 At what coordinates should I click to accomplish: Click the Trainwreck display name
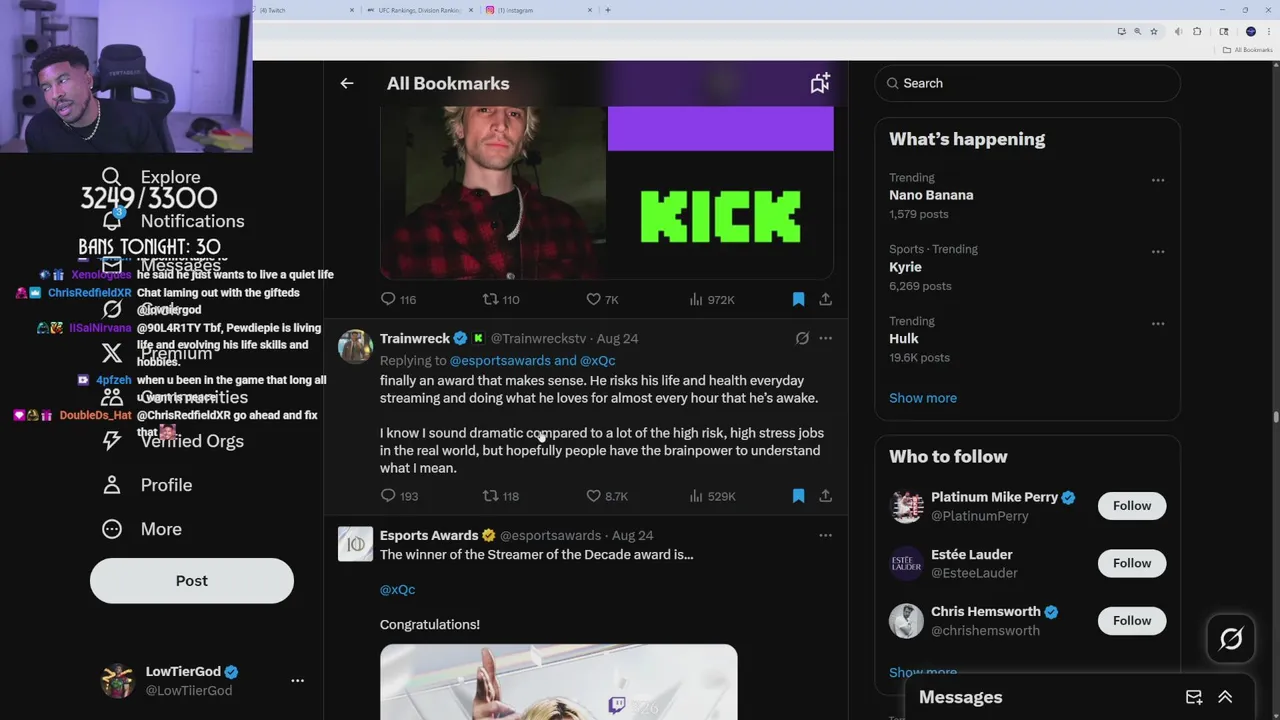[415, 338]
